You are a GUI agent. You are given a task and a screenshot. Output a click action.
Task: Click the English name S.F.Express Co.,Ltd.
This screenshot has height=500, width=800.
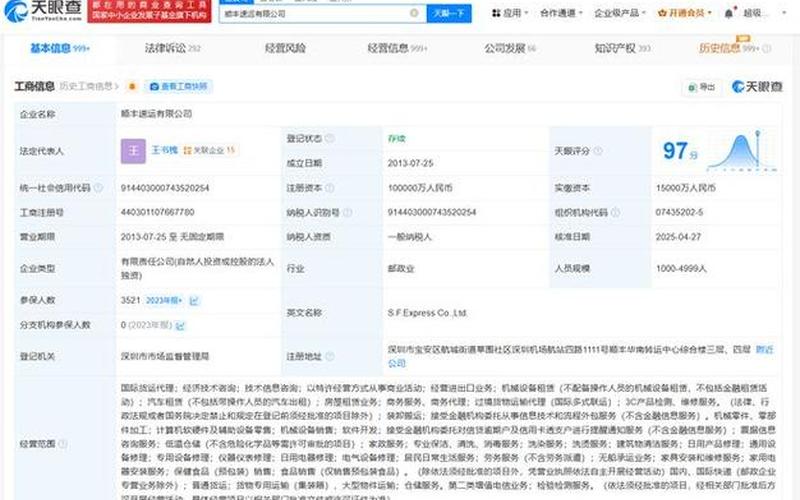[x=427, y=313]
